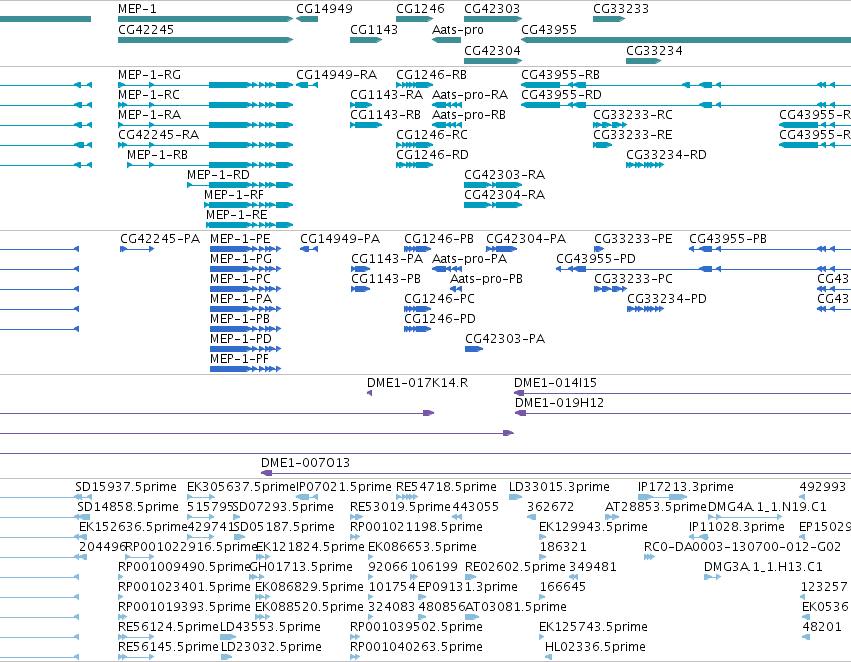The image size is (851, 662).
Task: Click the MEP-1-PG protein label
Action: coord(241,259)
